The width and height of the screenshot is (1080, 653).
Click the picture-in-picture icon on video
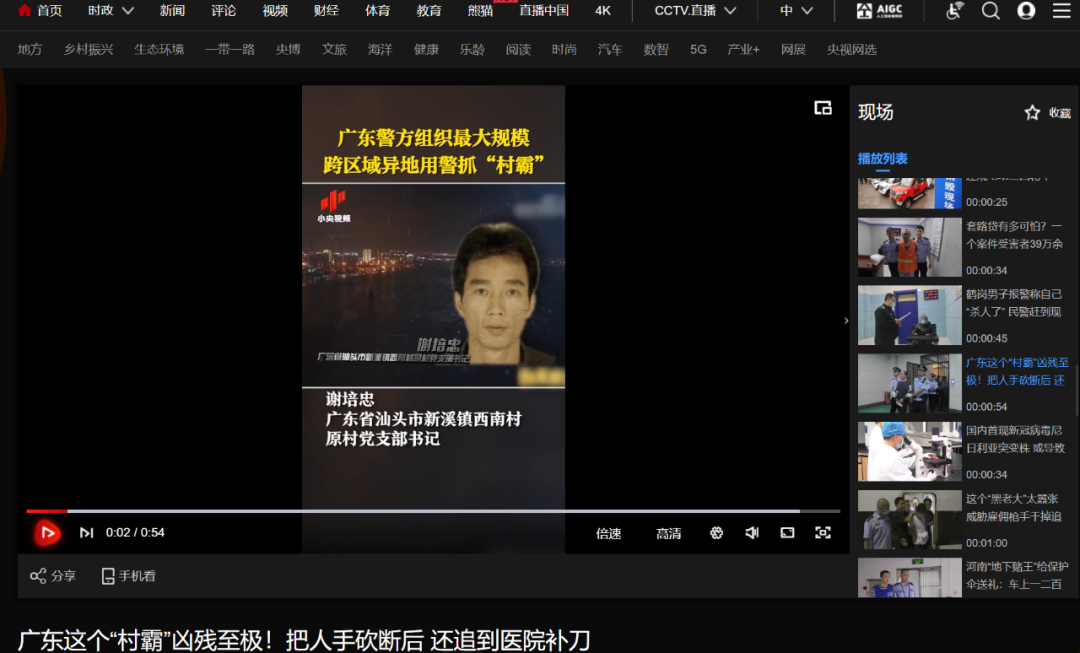(x=822, y=108)
